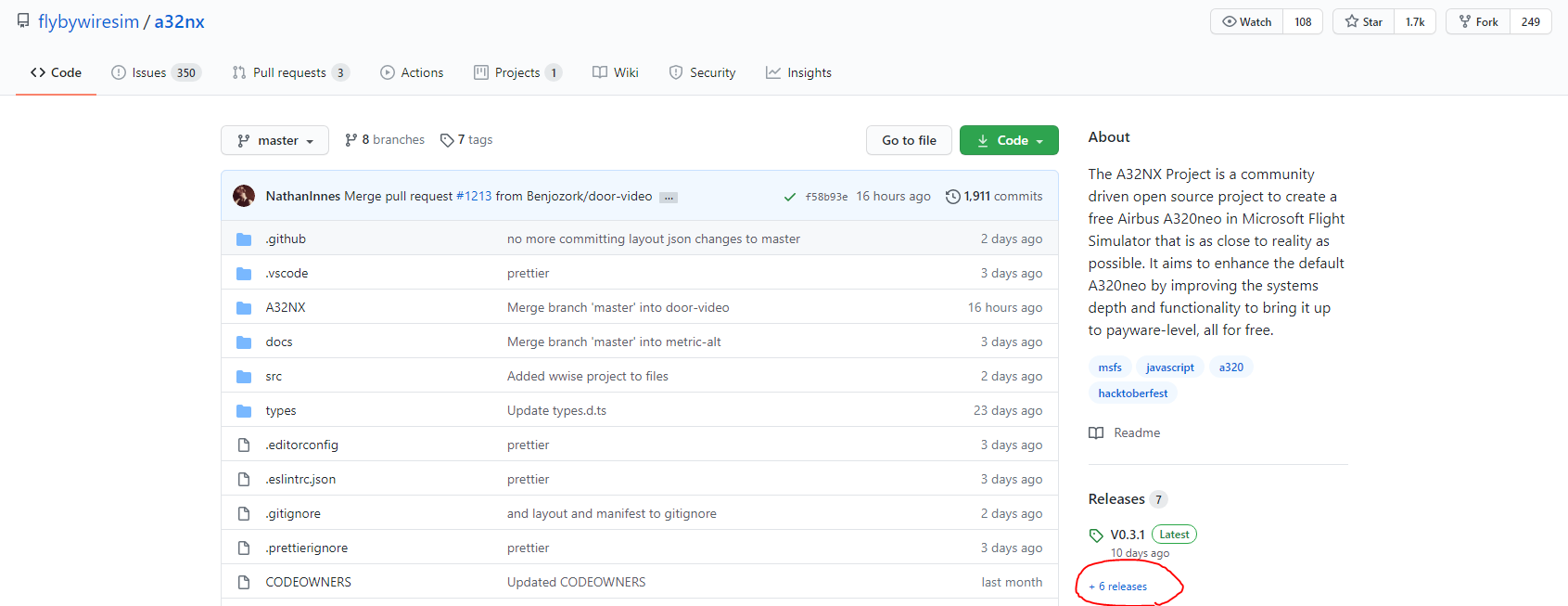Click the green commit status checkmark

coord(790,197)
